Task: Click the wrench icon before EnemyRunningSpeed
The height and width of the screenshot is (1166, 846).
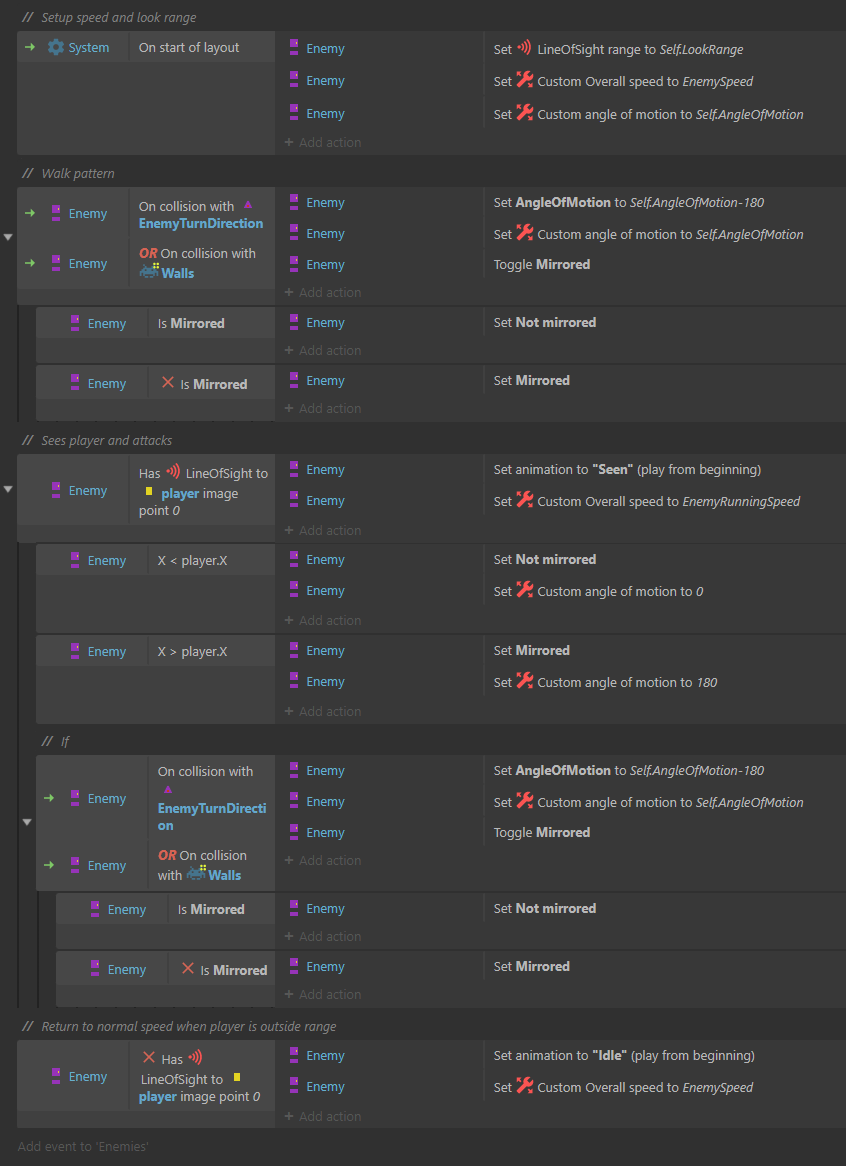Action: tap(525, 501)
